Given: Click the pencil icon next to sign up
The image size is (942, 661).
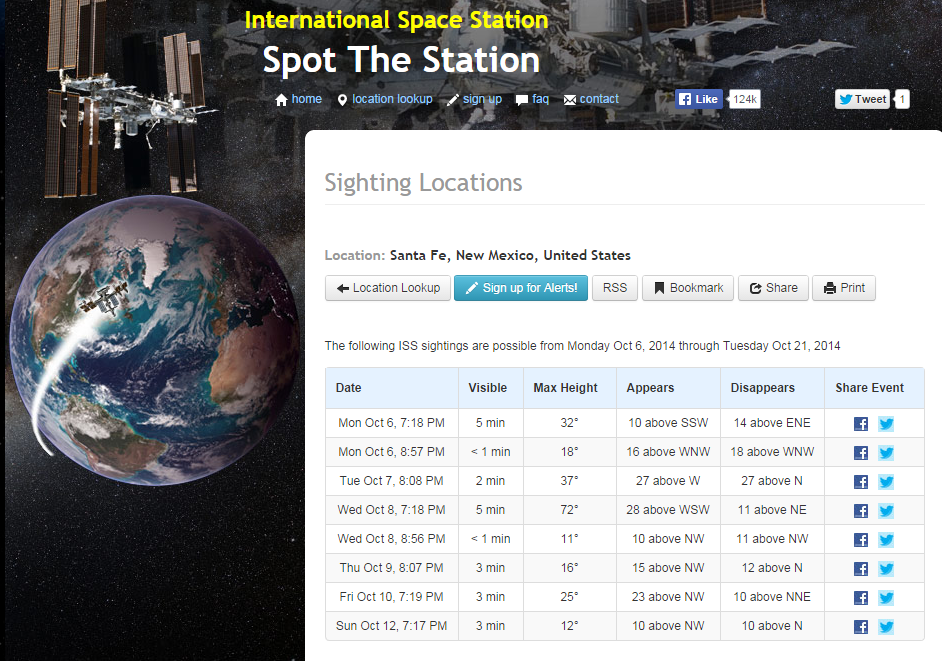Looking at the screenshot, I should (453, 99).
